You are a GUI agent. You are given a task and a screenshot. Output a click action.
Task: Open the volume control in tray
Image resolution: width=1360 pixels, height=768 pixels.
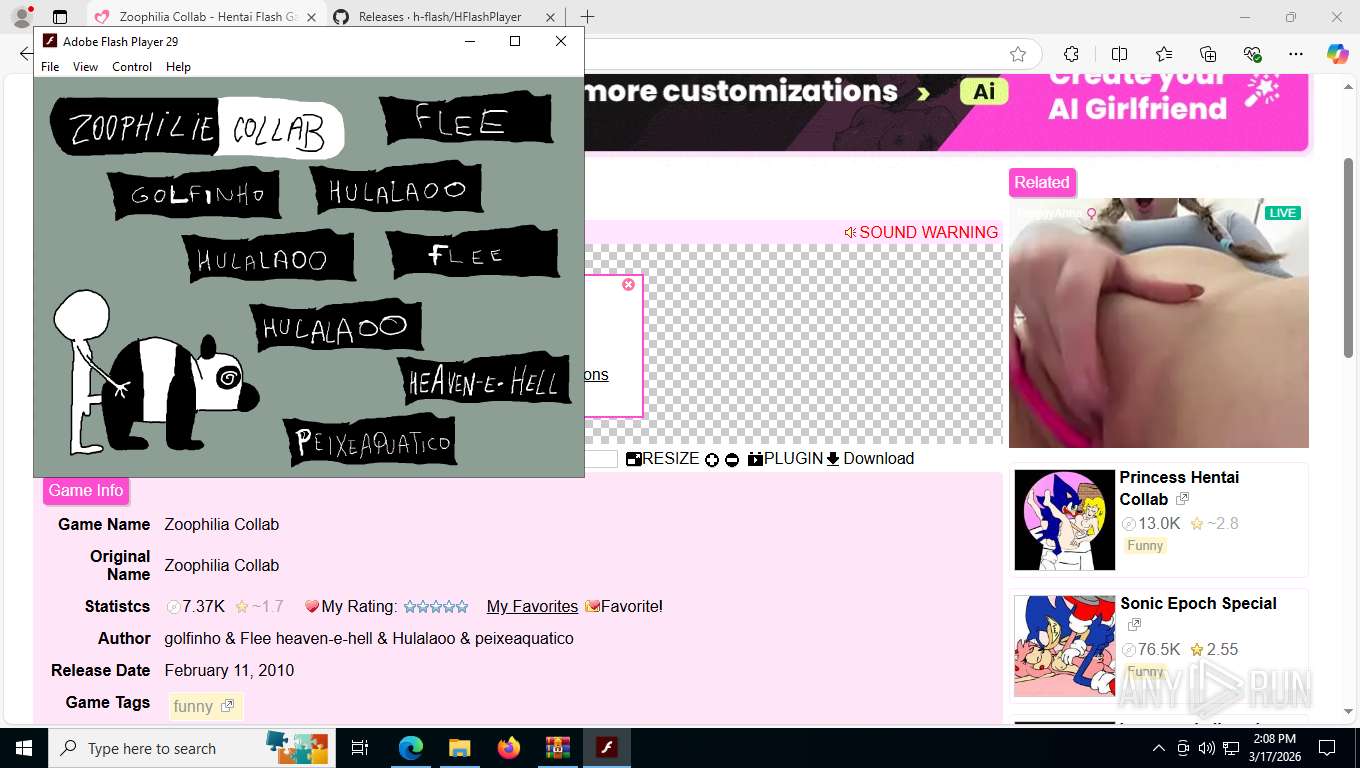point(1206,748)
